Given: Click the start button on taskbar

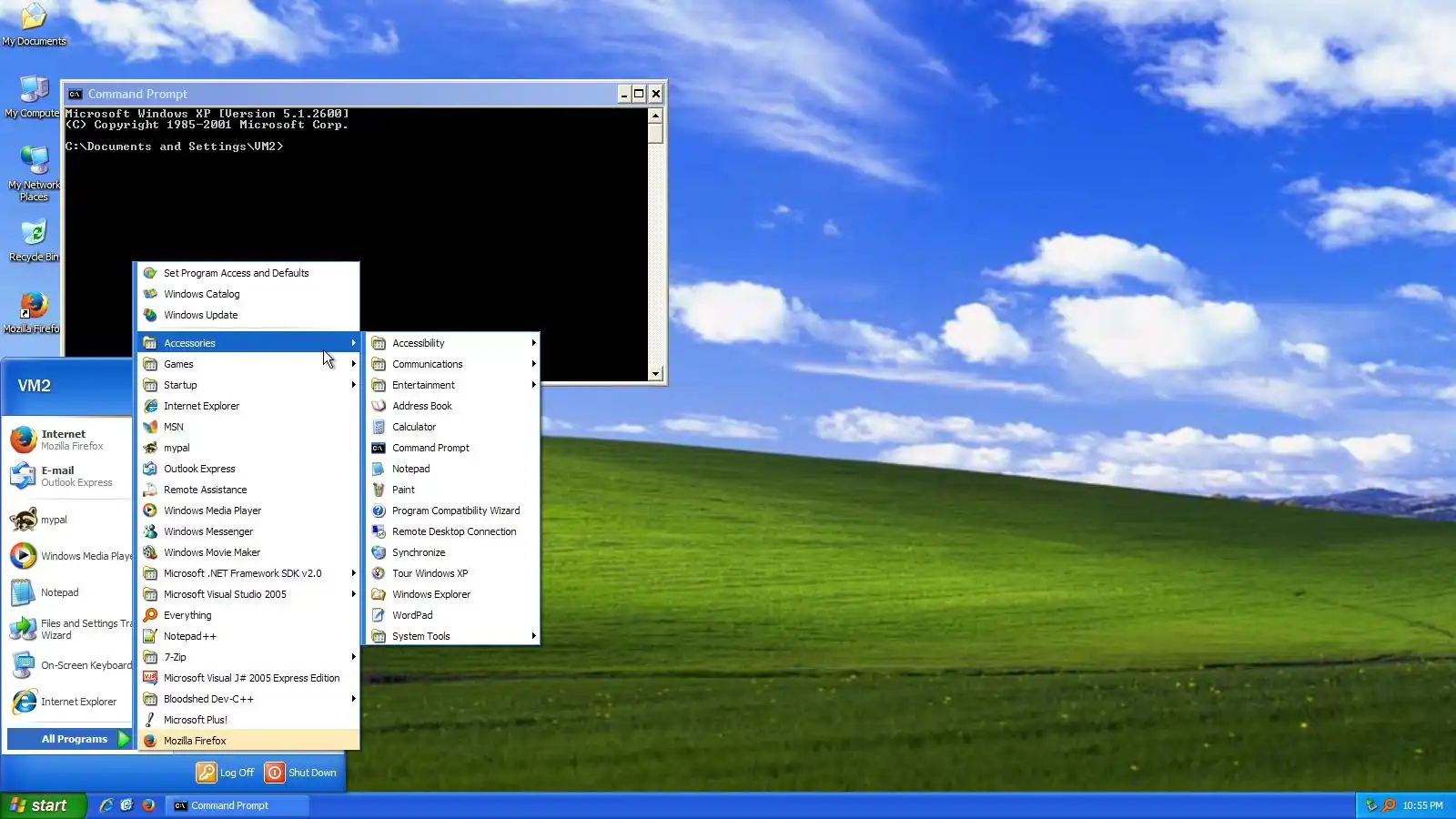Looking at the screenshot, I should tap(44, 805).
